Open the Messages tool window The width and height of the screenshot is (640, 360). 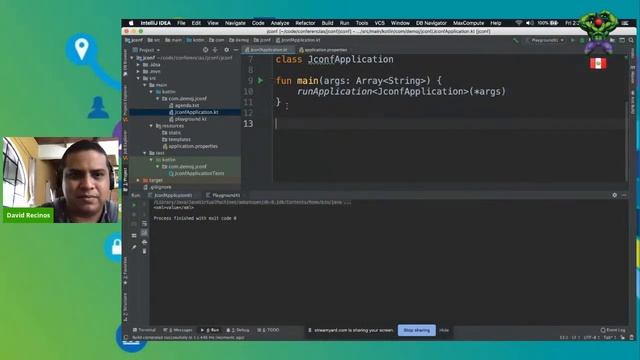pyautogui.click(x=178, y=330)
